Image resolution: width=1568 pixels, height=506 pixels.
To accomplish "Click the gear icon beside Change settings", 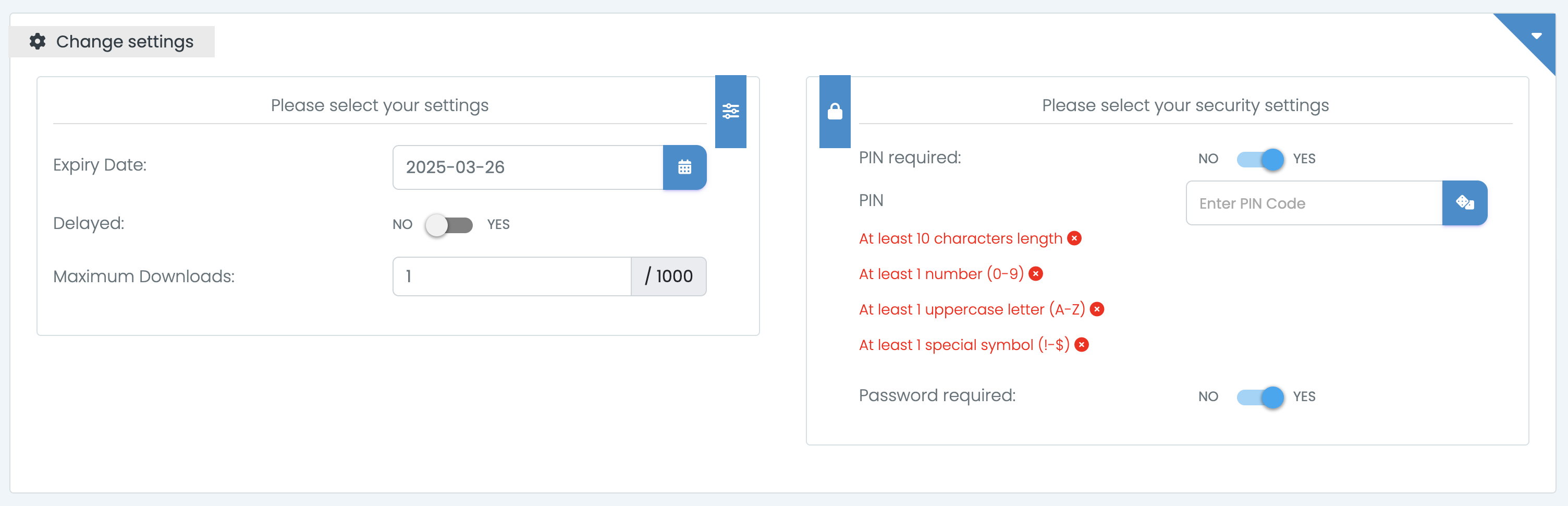I will (x=38, y=41).
